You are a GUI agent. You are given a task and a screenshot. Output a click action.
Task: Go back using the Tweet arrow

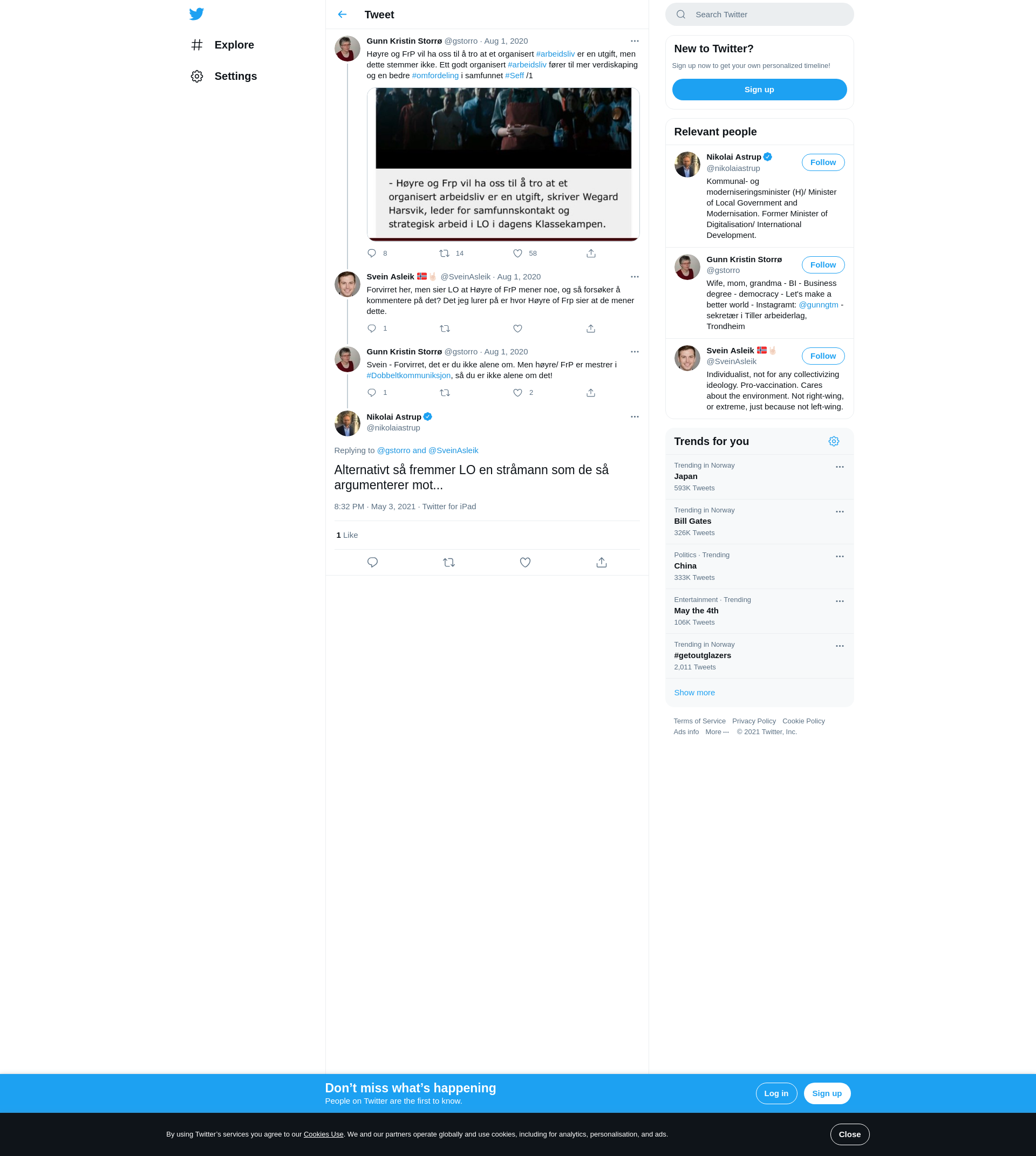point(342,14)
